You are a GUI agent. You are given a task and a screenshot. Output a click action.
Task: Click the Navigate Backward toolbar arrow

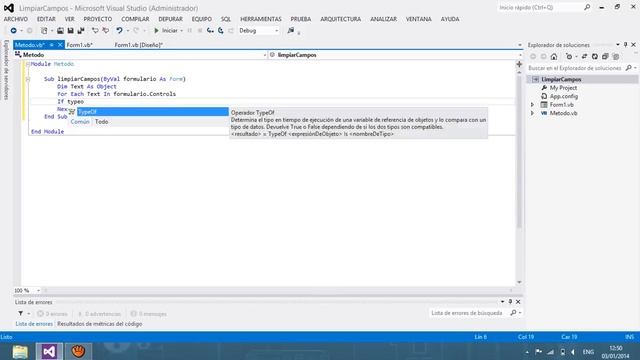tap(13, 31)
